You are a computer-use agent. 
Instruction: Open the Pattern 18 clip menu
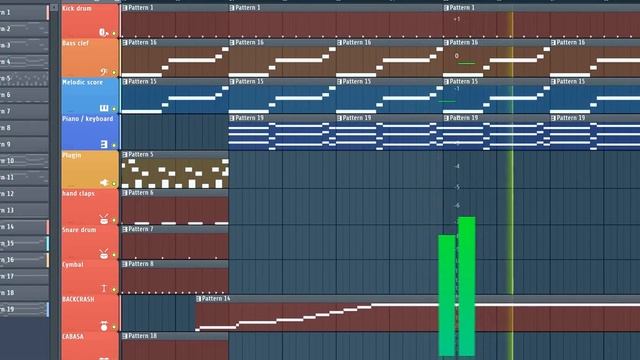pyautogui.click(x=125, y=336)
